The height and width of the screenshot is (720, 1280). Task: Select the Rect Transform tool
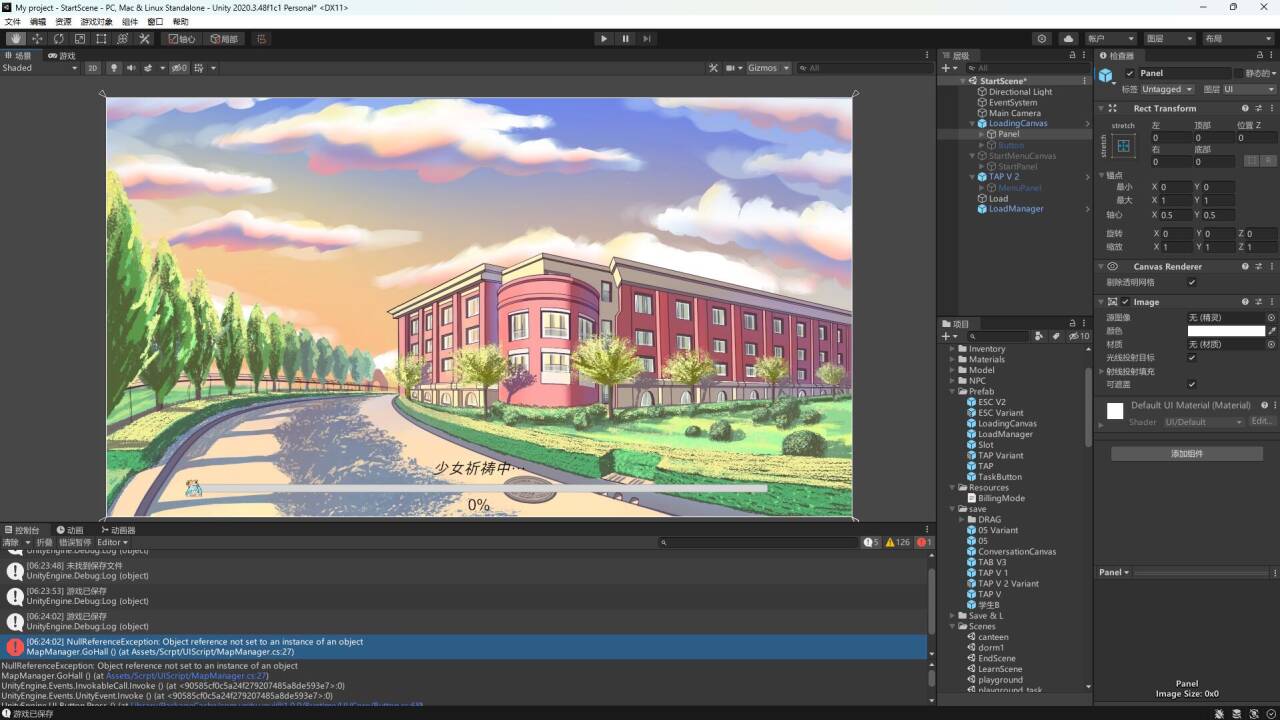click(101, 39)
